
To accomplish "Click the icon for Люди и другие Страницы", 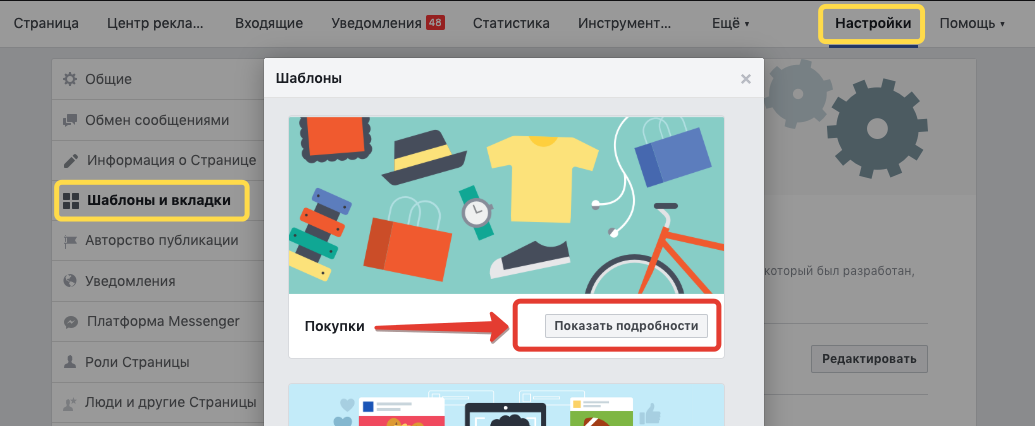I will tap(69, 402).
